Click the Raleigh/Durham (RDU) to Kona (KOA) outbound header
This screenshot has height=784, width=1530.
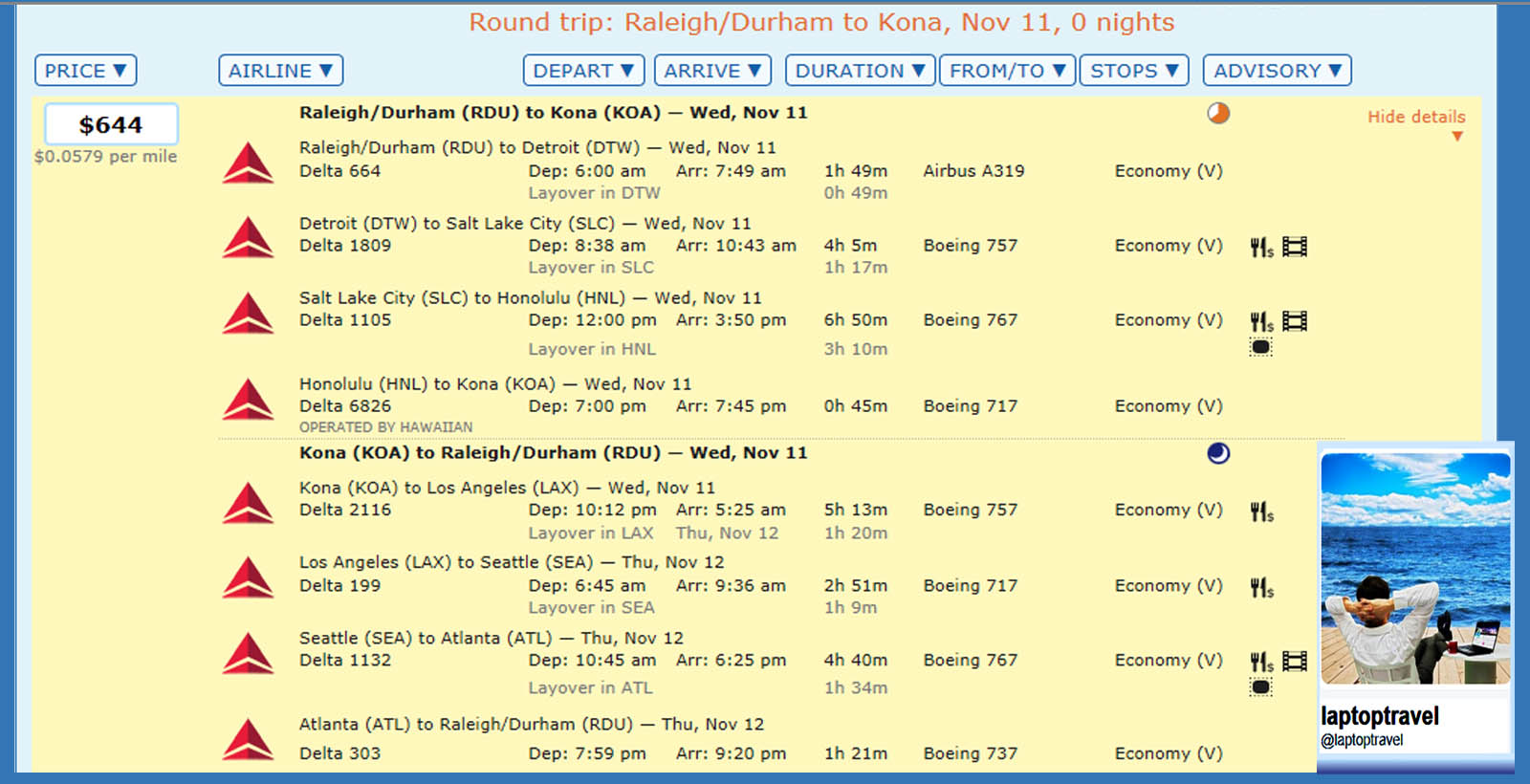click(x=554, y=113)
